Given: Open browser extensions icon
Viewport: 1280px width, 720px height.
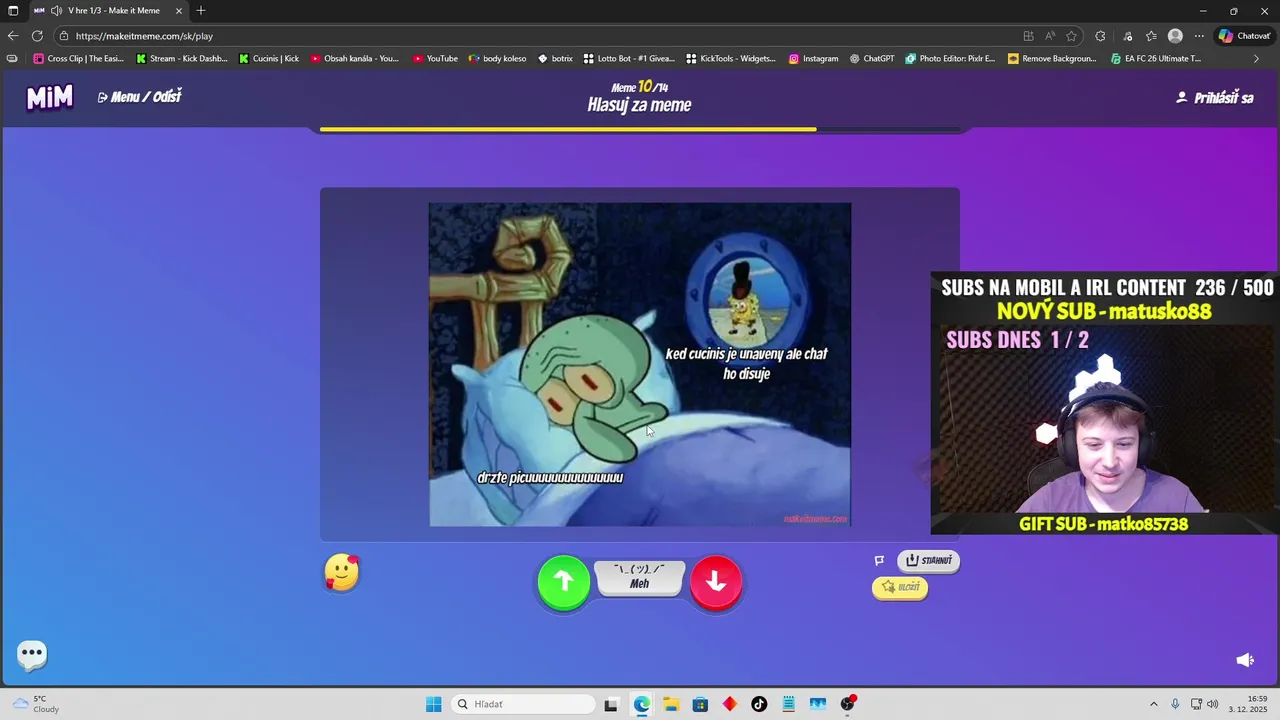Looking at the screenshot, I should (1100, 36).
